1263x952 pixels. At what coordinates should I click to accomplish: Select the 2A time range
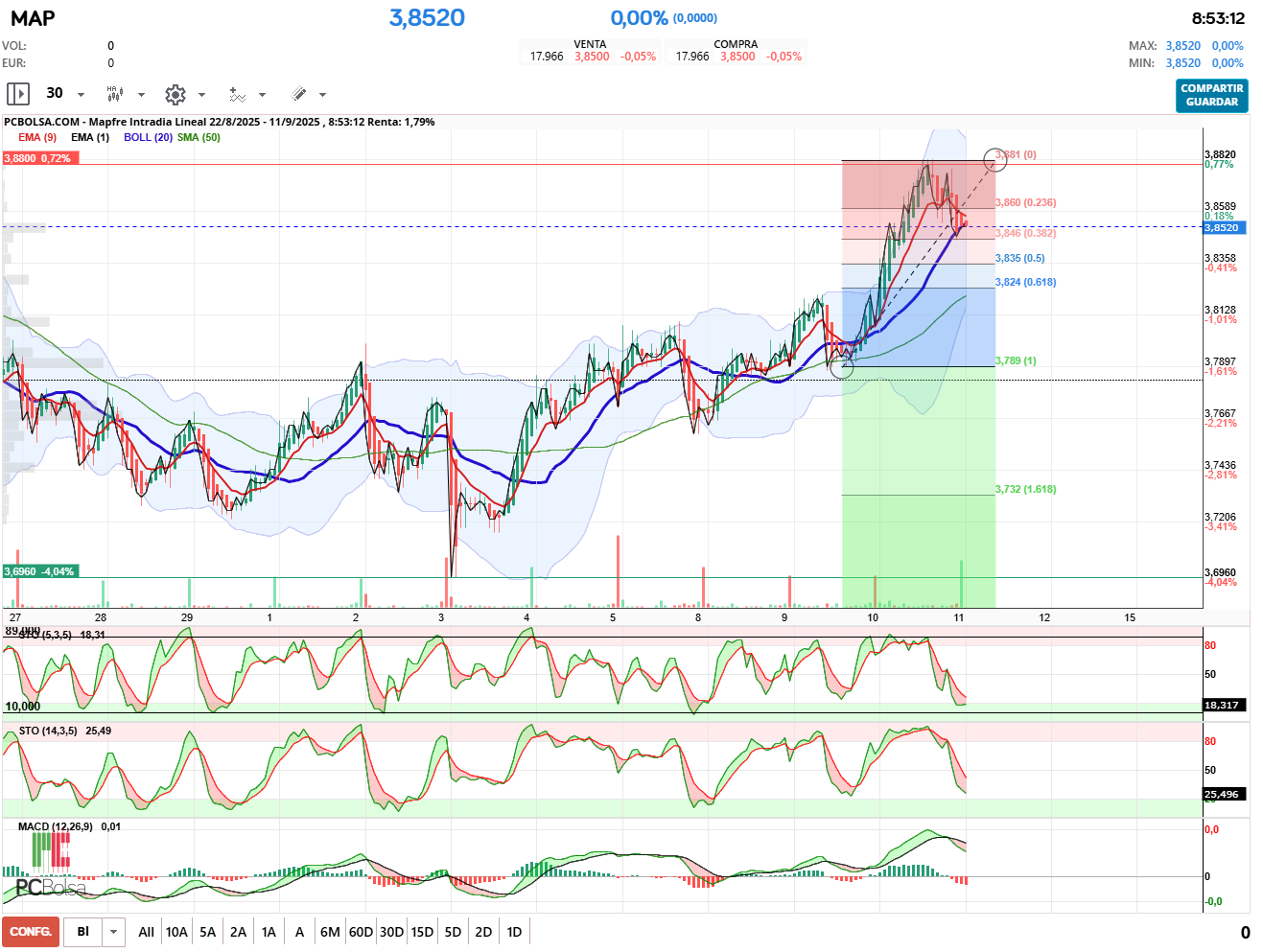point(238,932)
